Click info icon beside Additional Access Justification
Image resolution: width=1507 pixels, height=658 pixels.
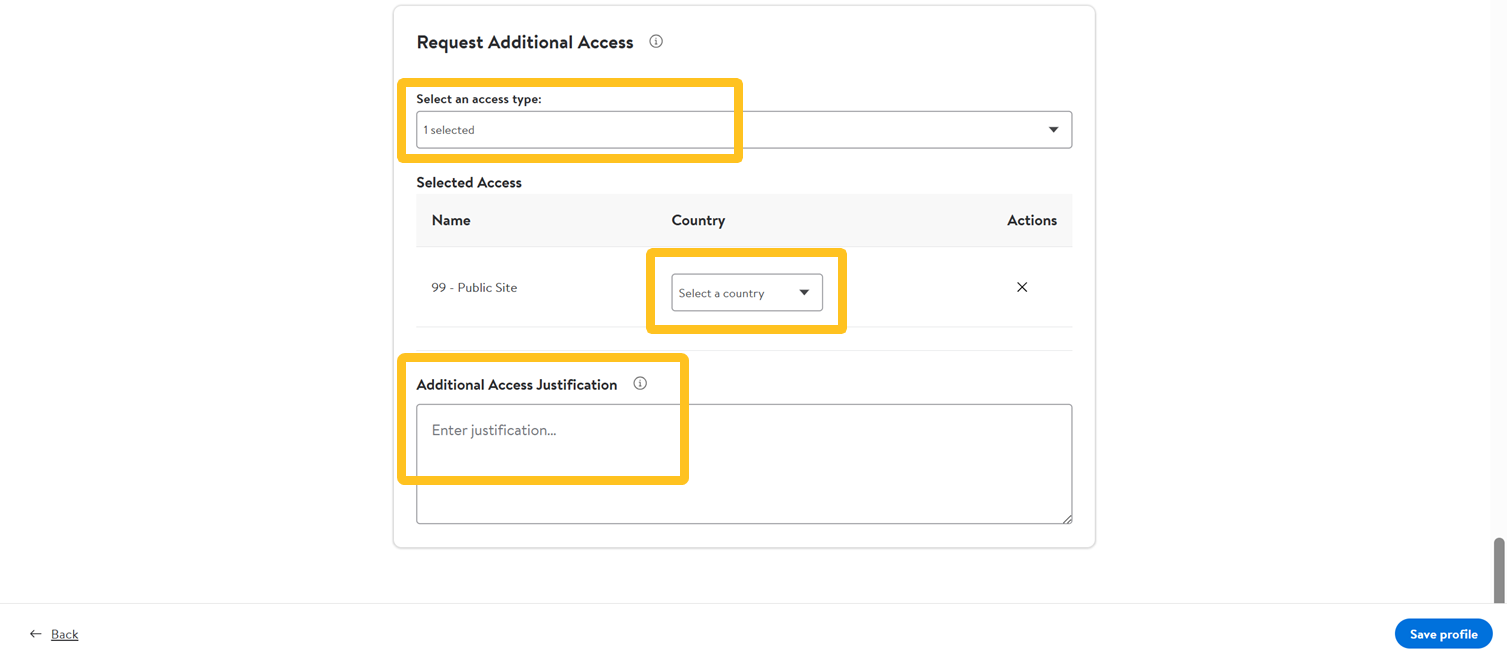tap(640, 384)
